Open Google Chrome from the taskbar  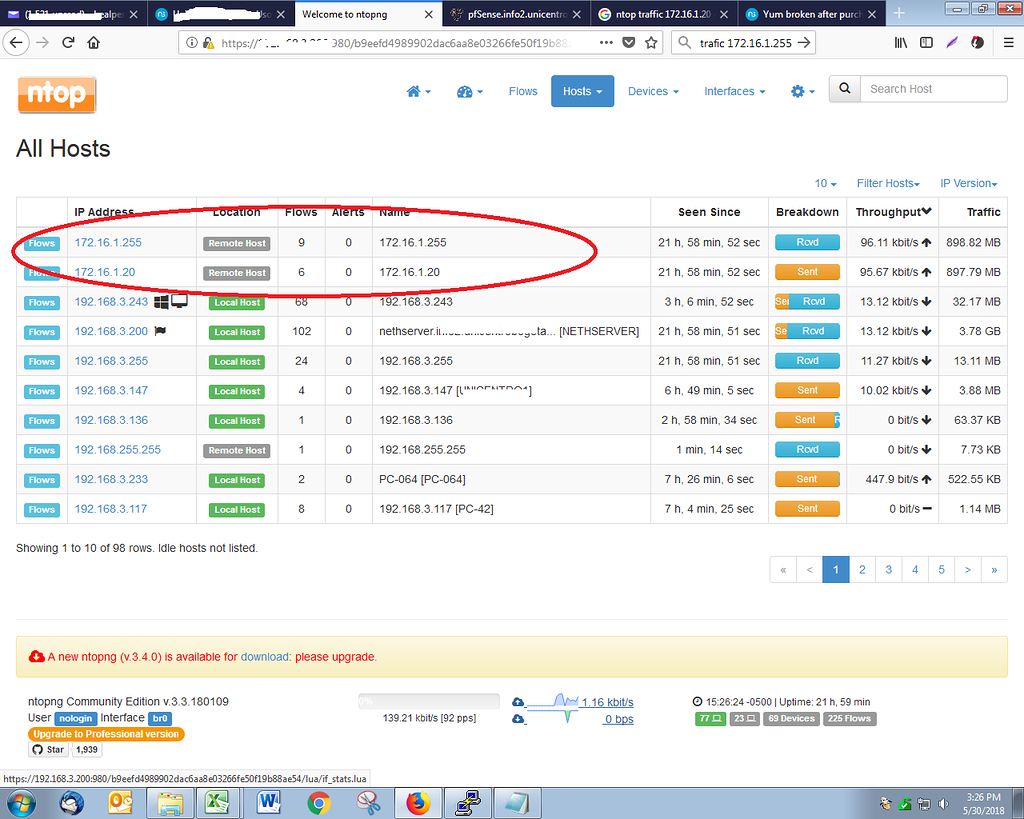319,802
